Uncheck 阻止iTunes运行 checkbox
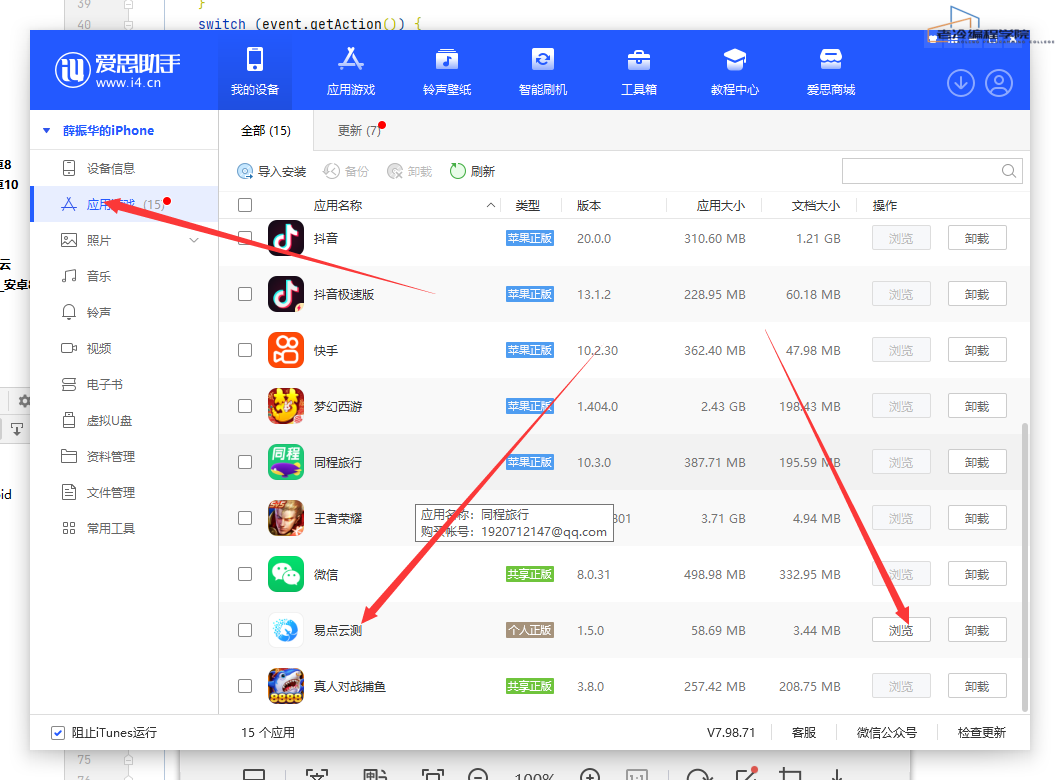The image size is (1060, 780). [x=58, y=733]
